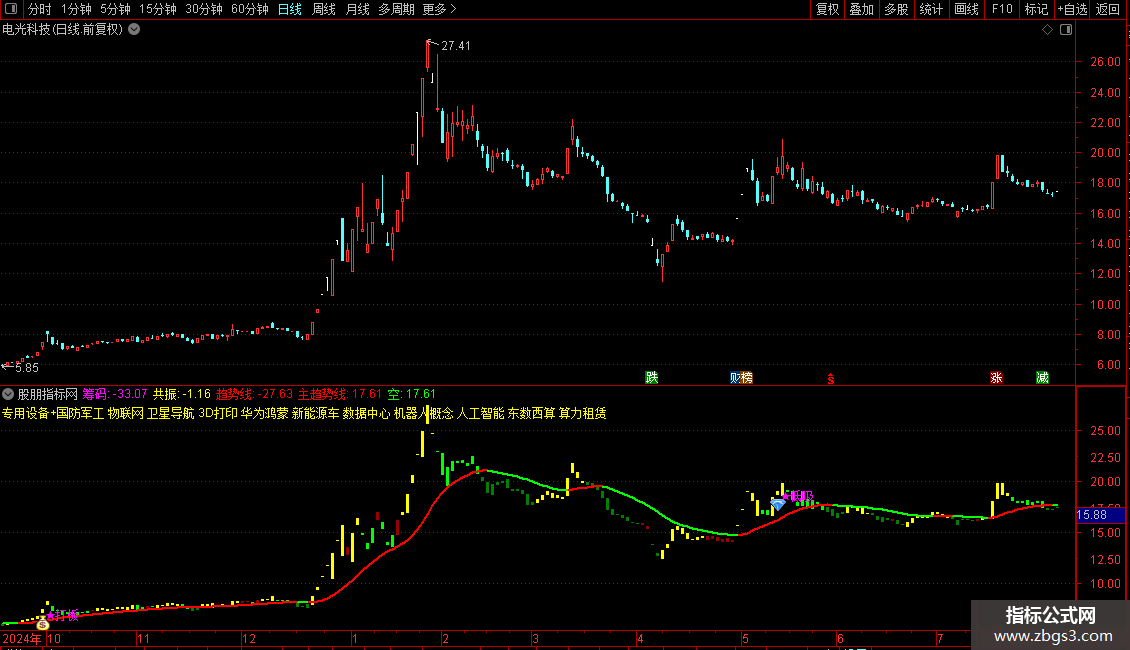Click the green 减 marker icon

click(x=1042, y=378)
